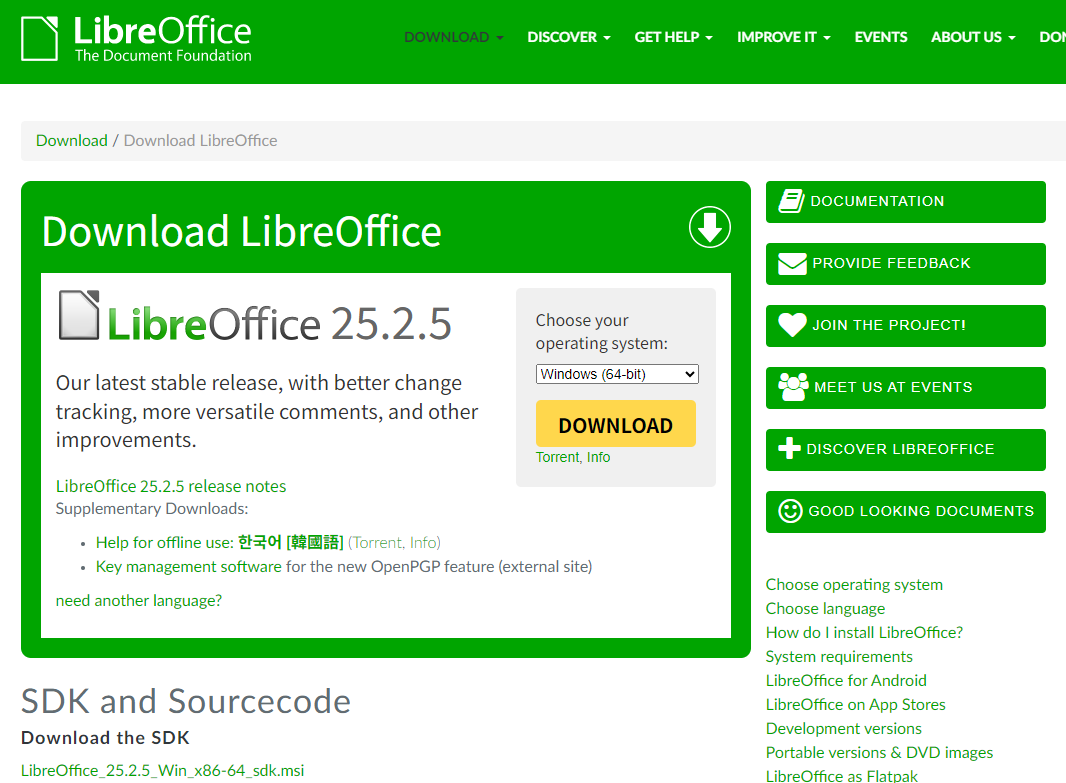Open the Download menu in navigation
Viewport: 1066px width, 783px height.
[453, 37]
